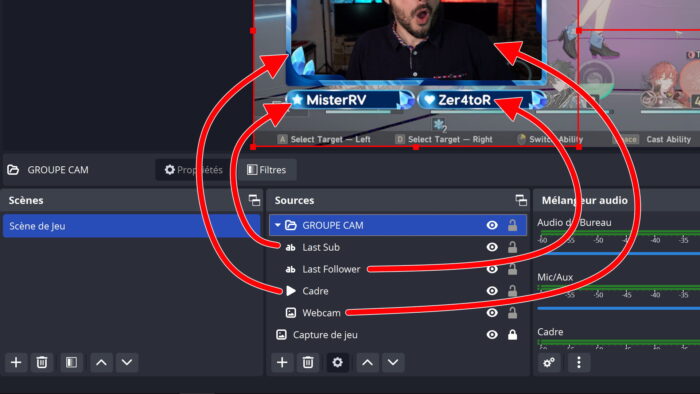The height and width of the screenshot is (394, 700).
Task: Pop out the Sources dock panel
Action: pos(521,200)
